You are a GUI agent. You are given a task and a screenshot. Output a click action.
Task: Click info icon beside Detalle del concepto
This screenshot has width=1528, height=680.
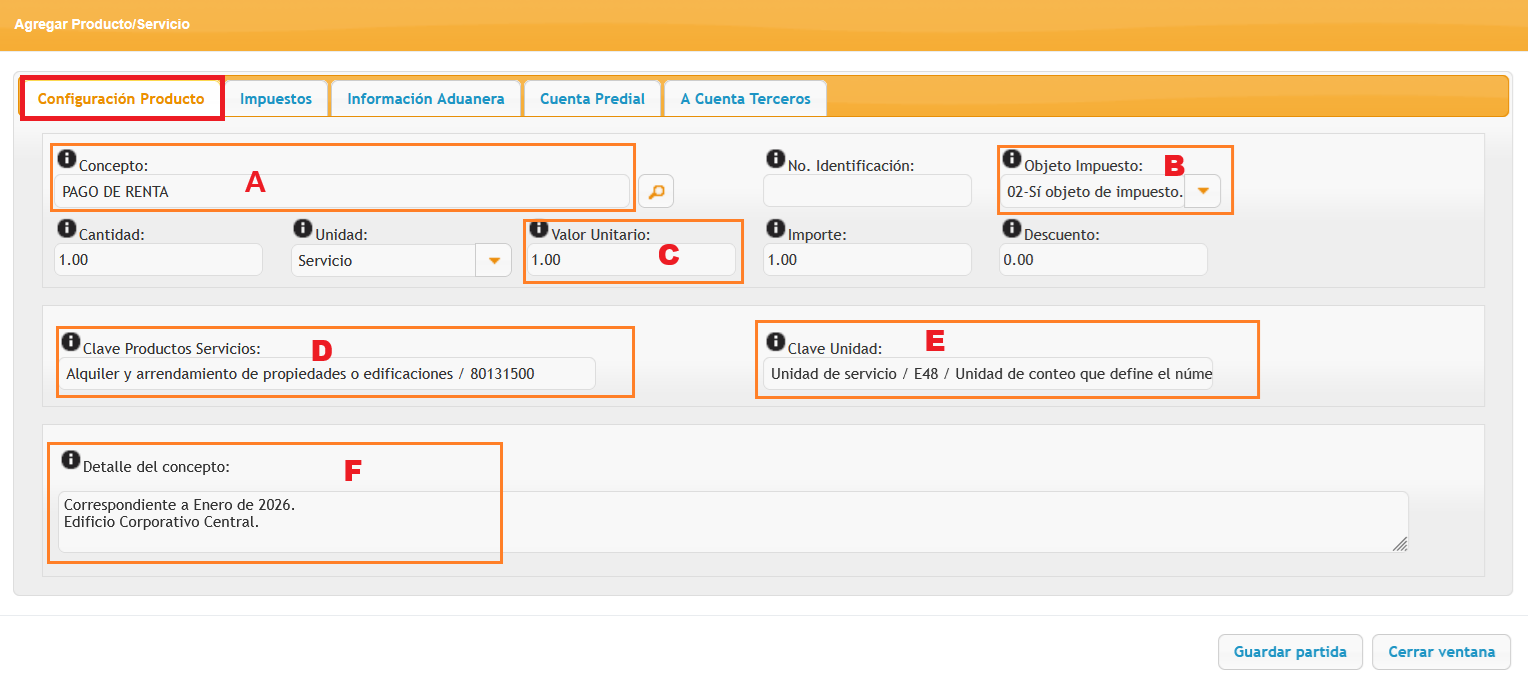pos(71,459)
